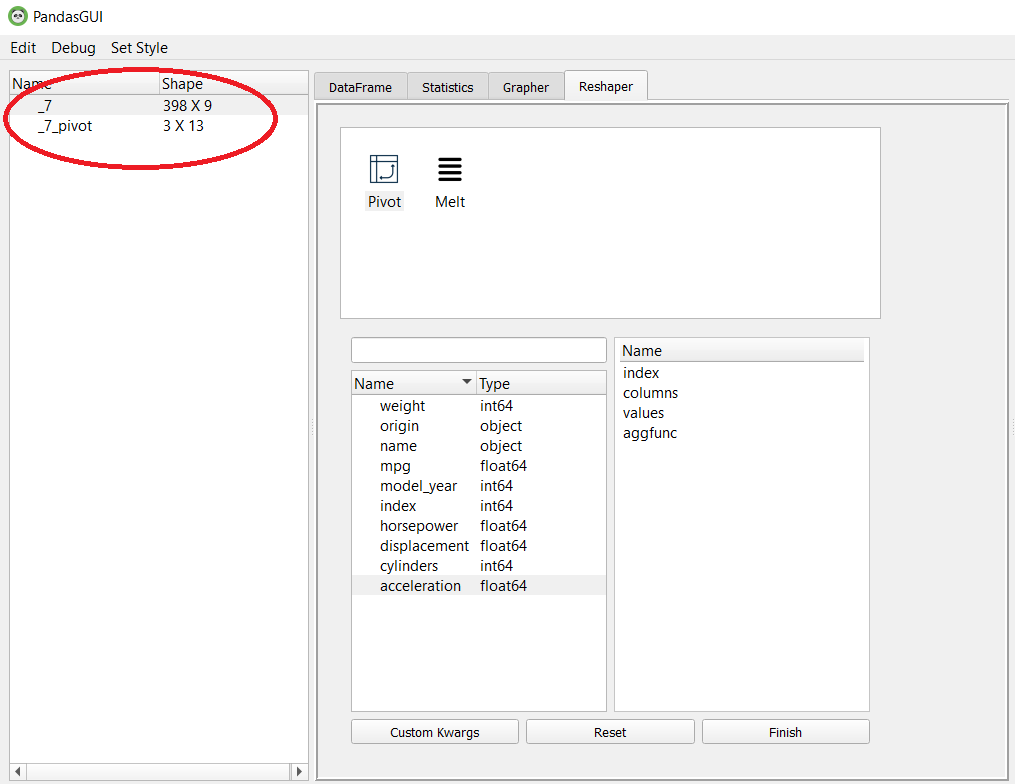1015x784 pixels.
Task: Click the Name header of arguments list
Action: coord(742,351)
